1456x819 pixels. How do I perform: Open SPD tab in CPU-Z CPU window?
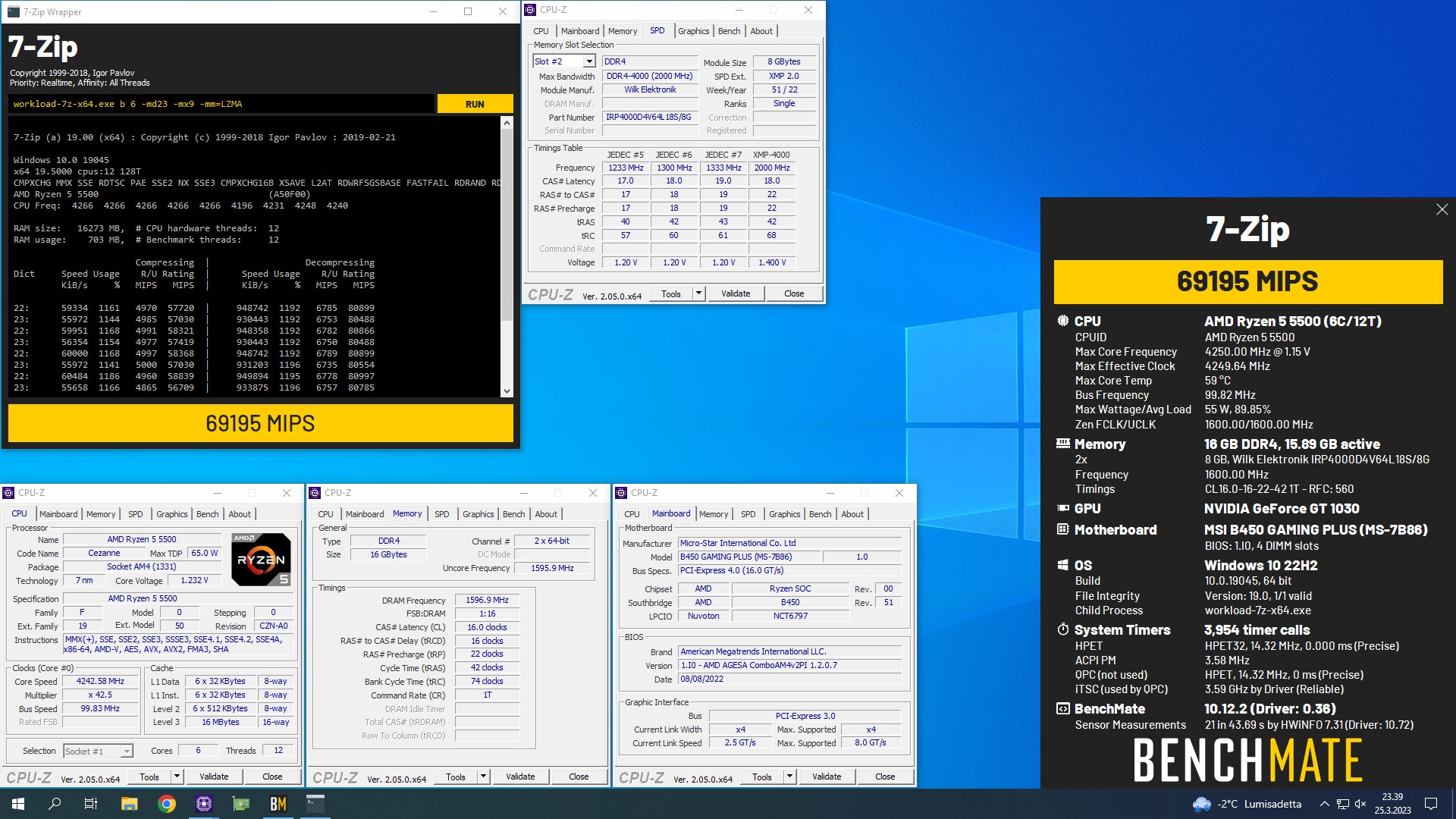tap(136, 514)
